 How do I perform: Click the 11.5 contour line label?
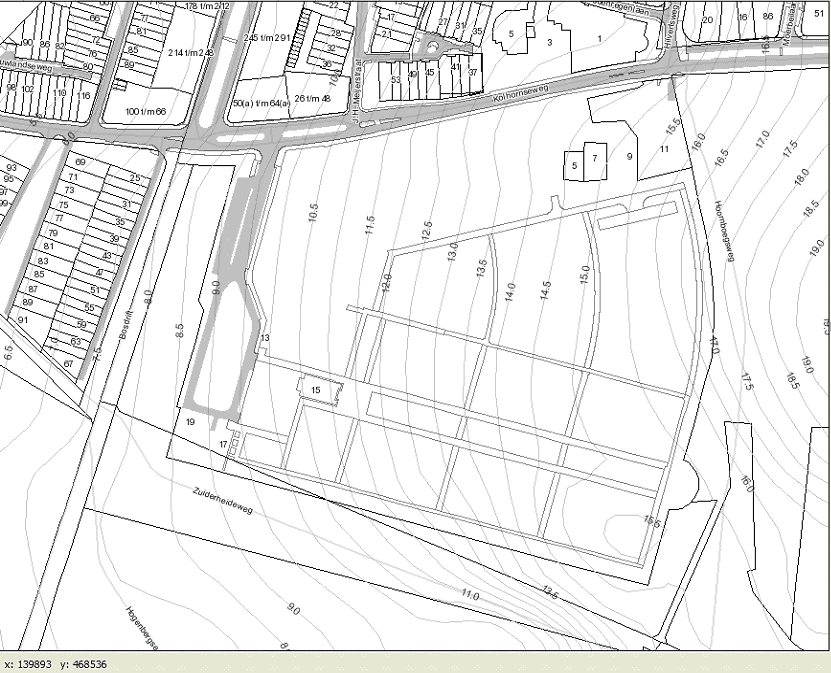point(370,225)
